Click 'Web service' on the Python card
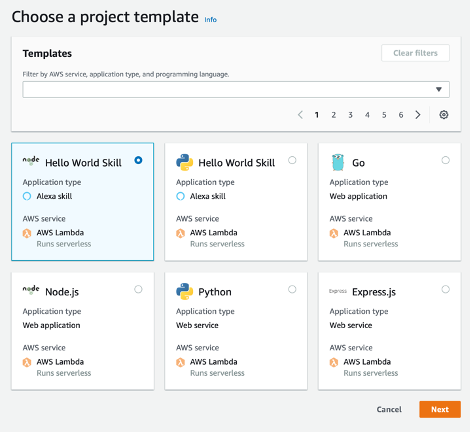 point(197,325)
